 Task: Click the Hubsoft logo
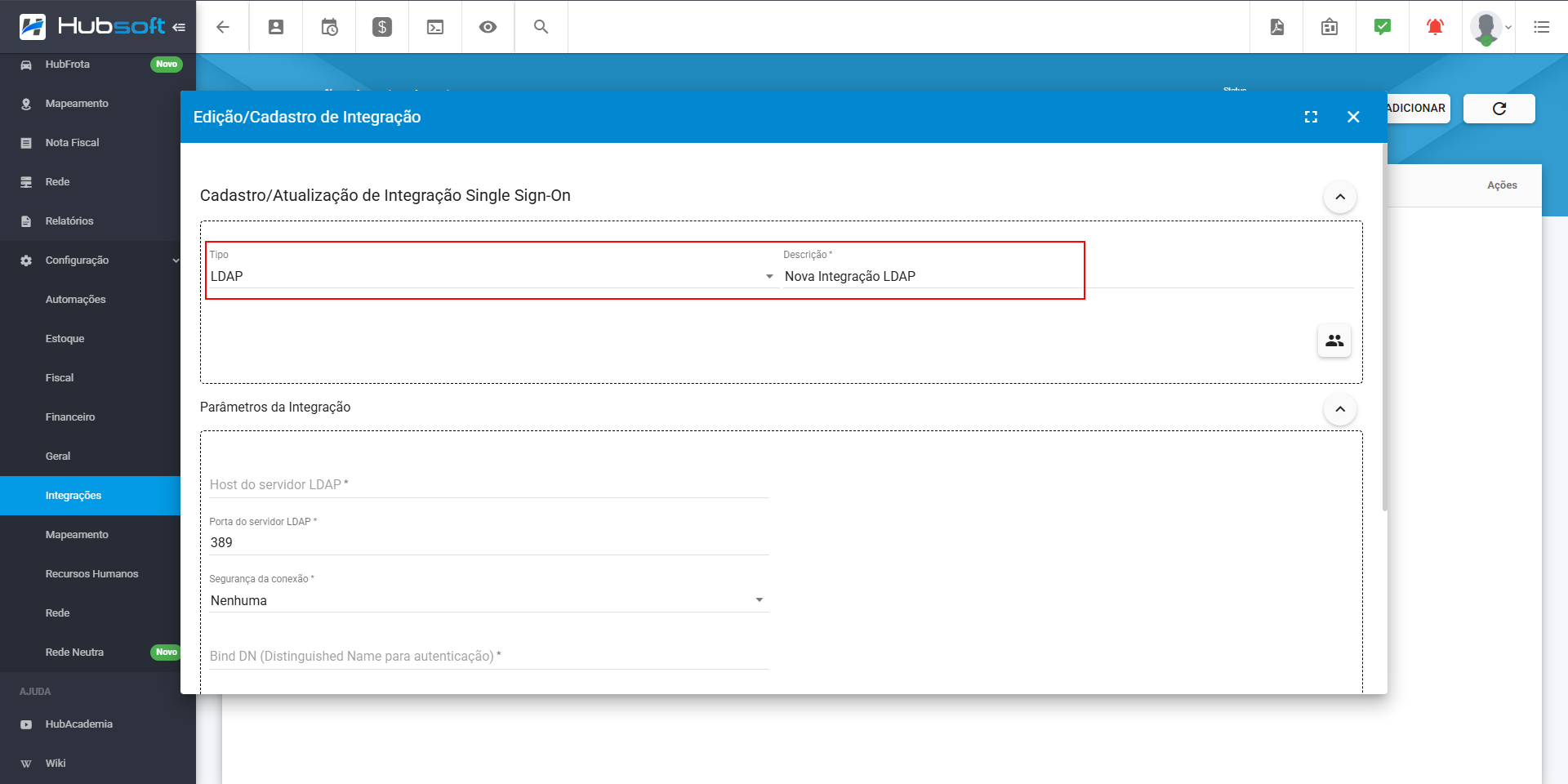[92, 26]
